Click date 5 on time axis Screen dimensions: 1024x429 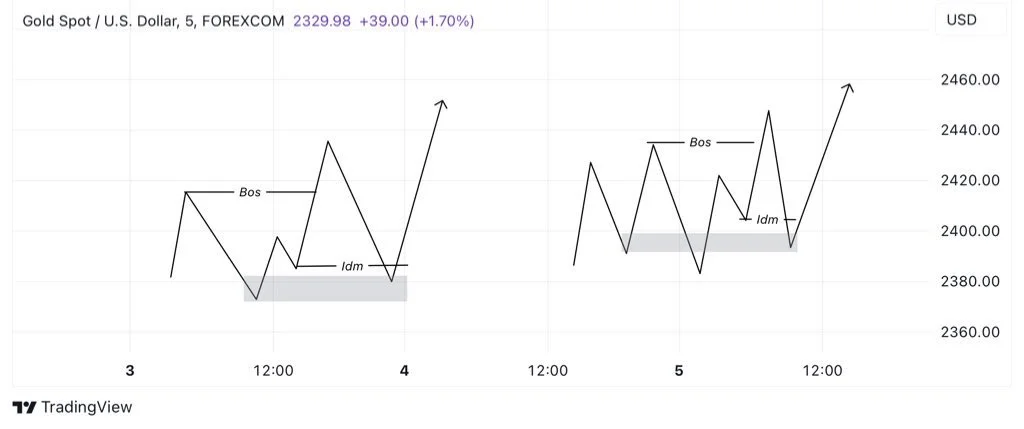pos(679,372)
